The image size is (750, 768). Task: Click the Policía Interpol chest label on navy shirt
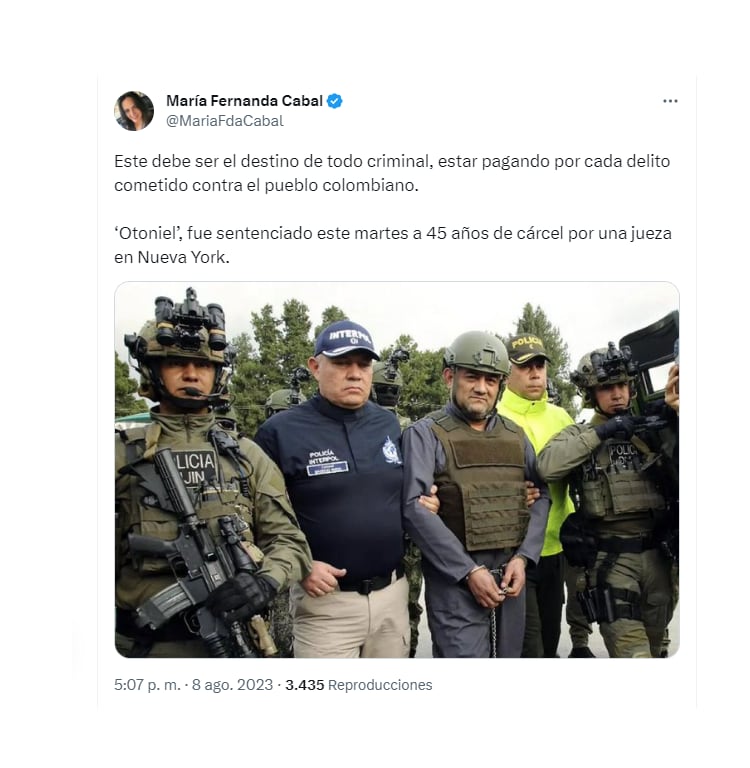pyautogui.click(x=327, y=462)
